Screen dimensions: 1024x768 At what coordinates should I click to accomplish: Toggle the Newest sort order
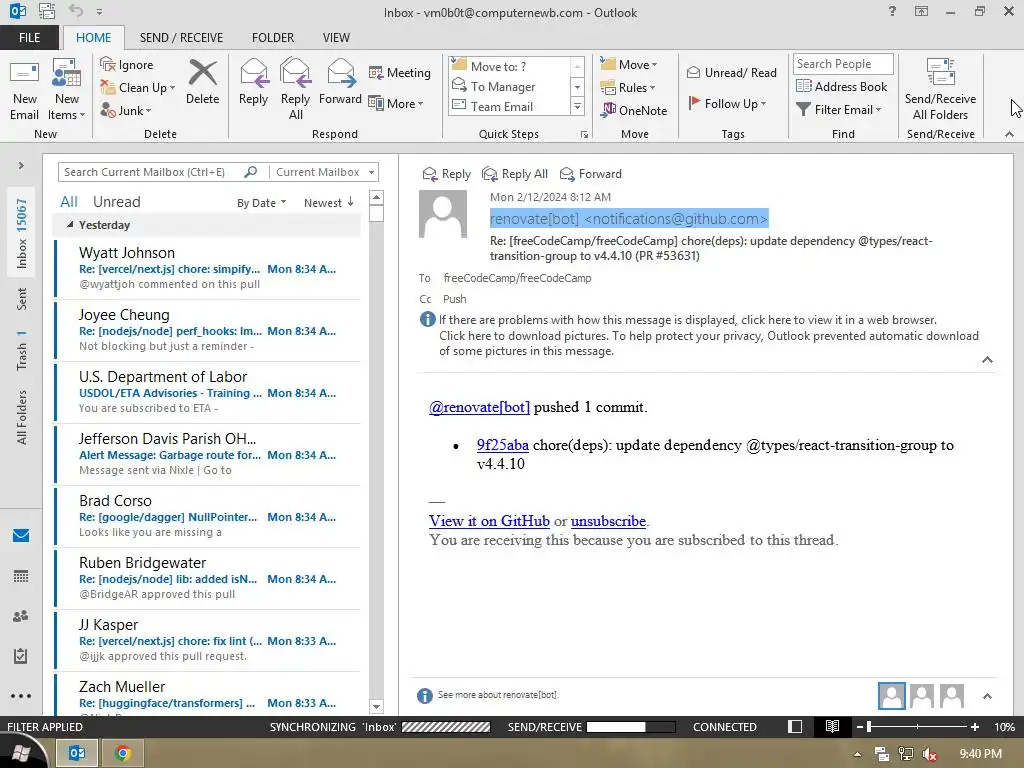click(x=328, y=203)
